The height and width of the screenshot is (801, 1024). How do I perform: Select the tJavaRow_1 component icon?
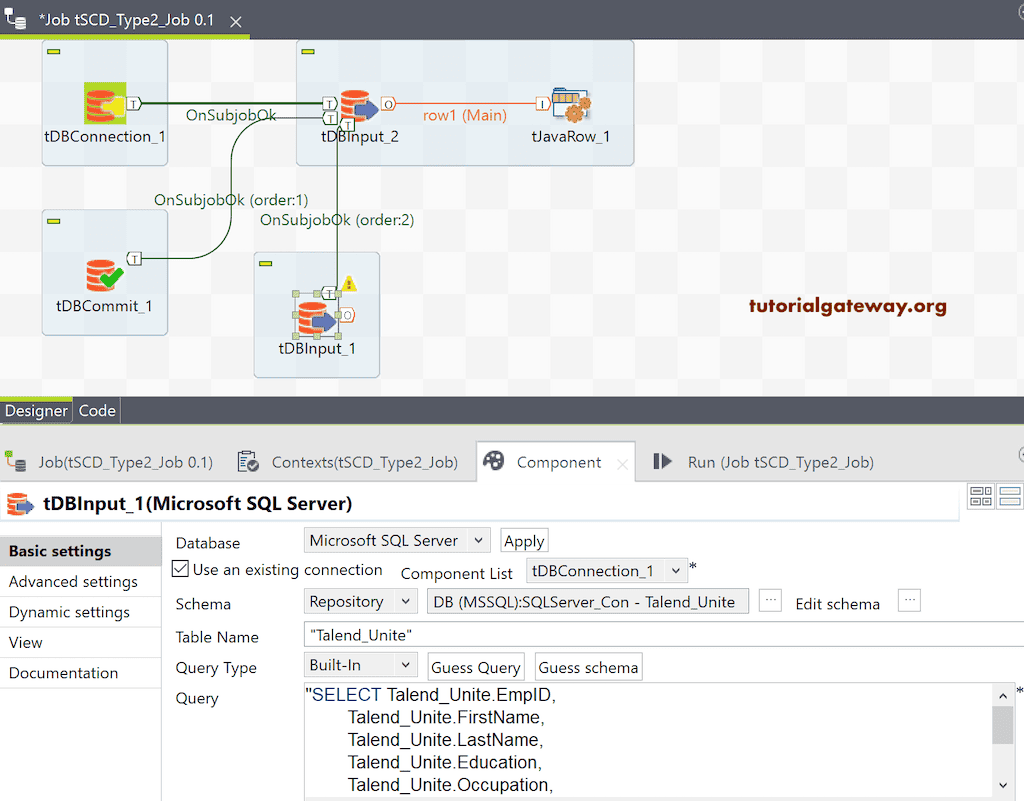571,105
